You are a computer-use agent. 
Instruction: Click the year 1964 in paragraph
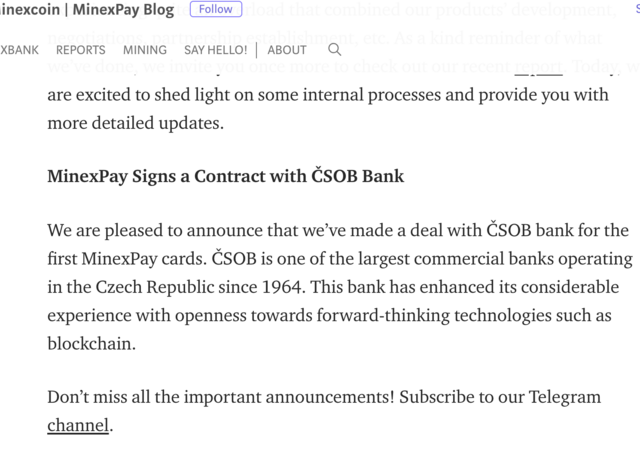pyautogui.click(x=283, y=287)
